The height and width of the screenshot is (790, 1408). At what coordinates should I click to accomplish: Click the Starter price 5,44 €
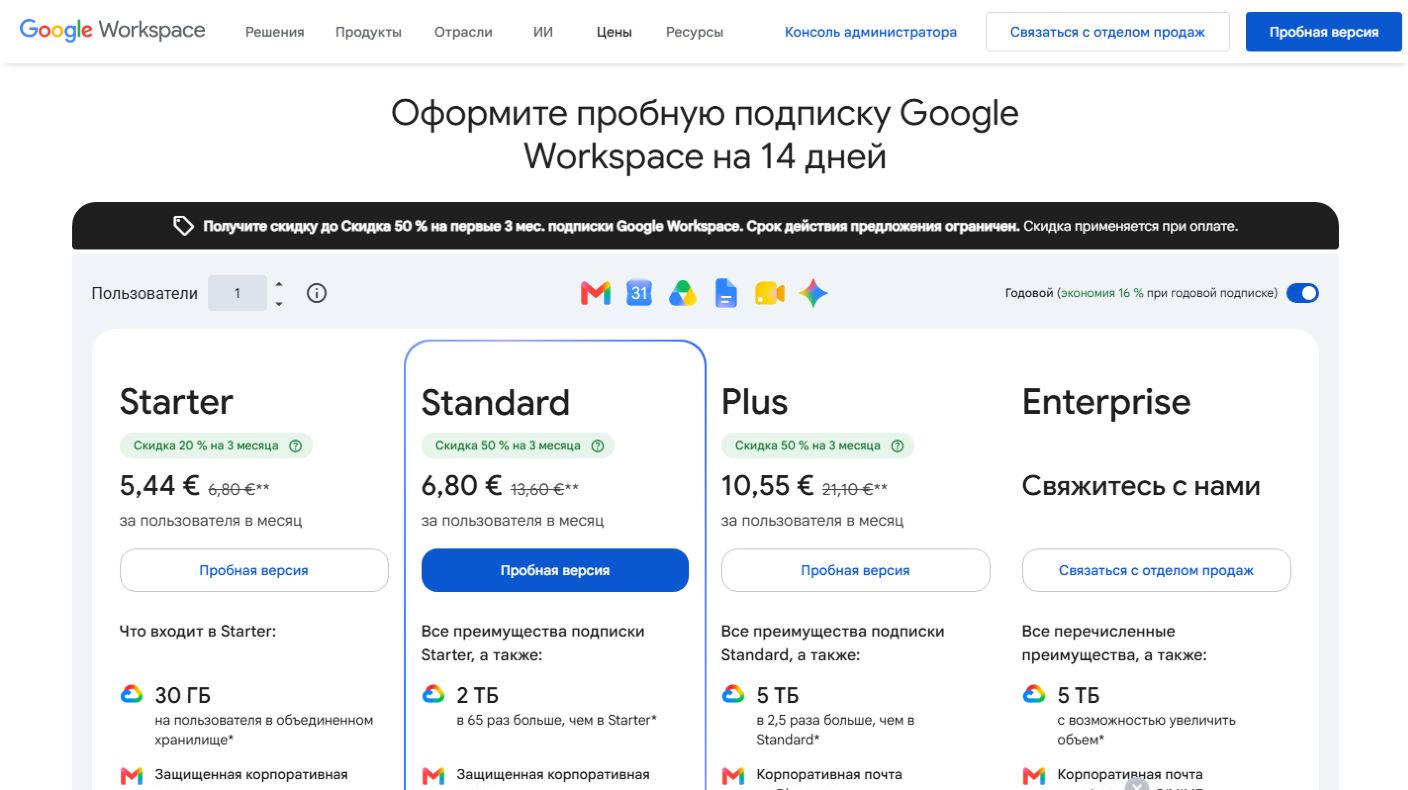tap(160, 486)
